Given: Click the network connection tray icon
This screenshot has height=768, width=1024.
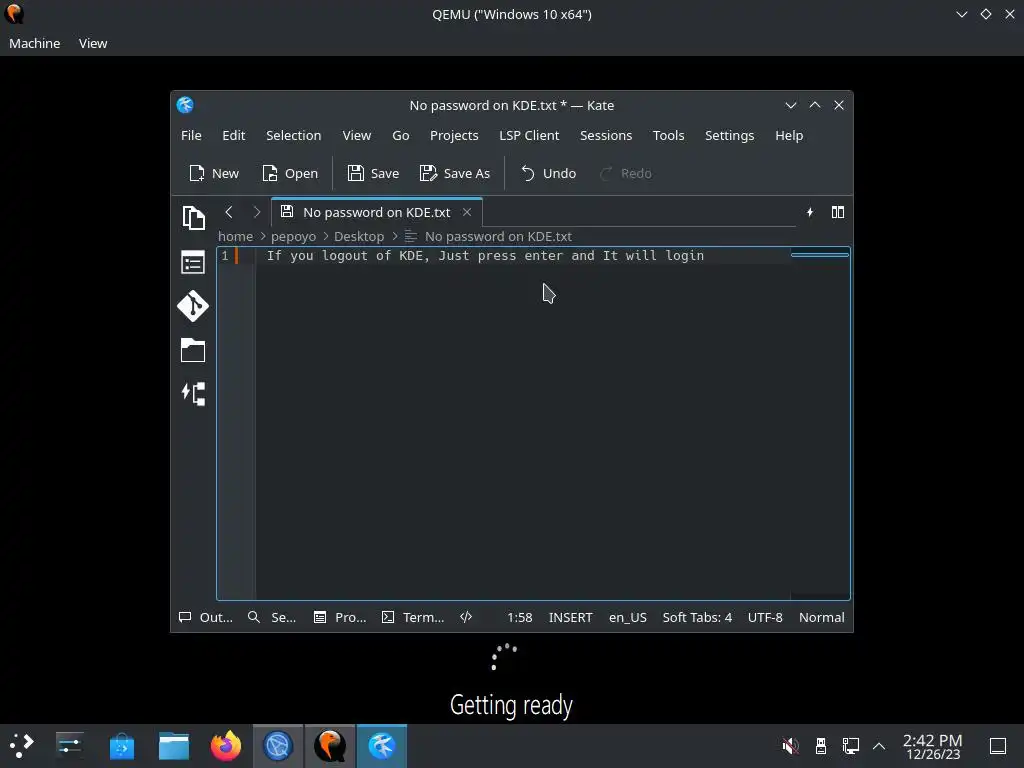Looking at the screenshot, I should 850,745.
